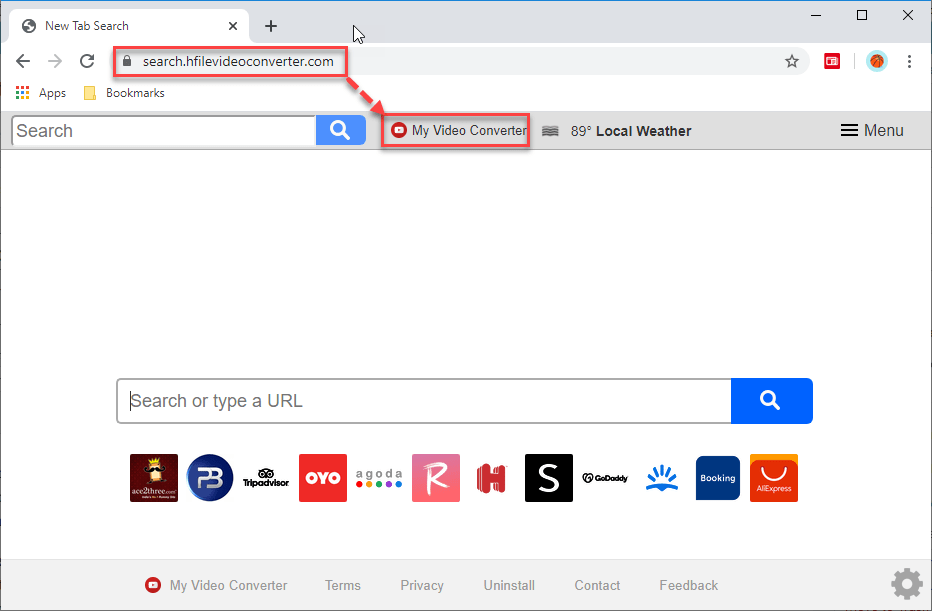Open the OYO shortcut tile
Screen dimensions: 932x611
click(x=323, y=478)
